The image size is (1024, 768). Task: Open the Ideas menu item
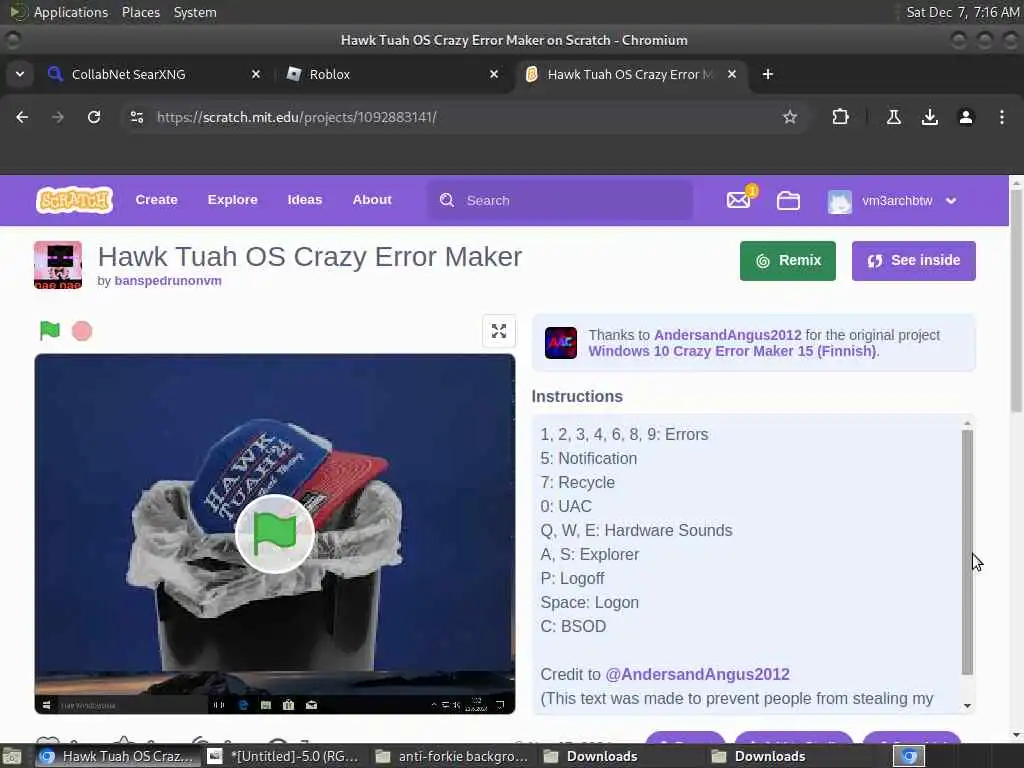tap(305, 200)
